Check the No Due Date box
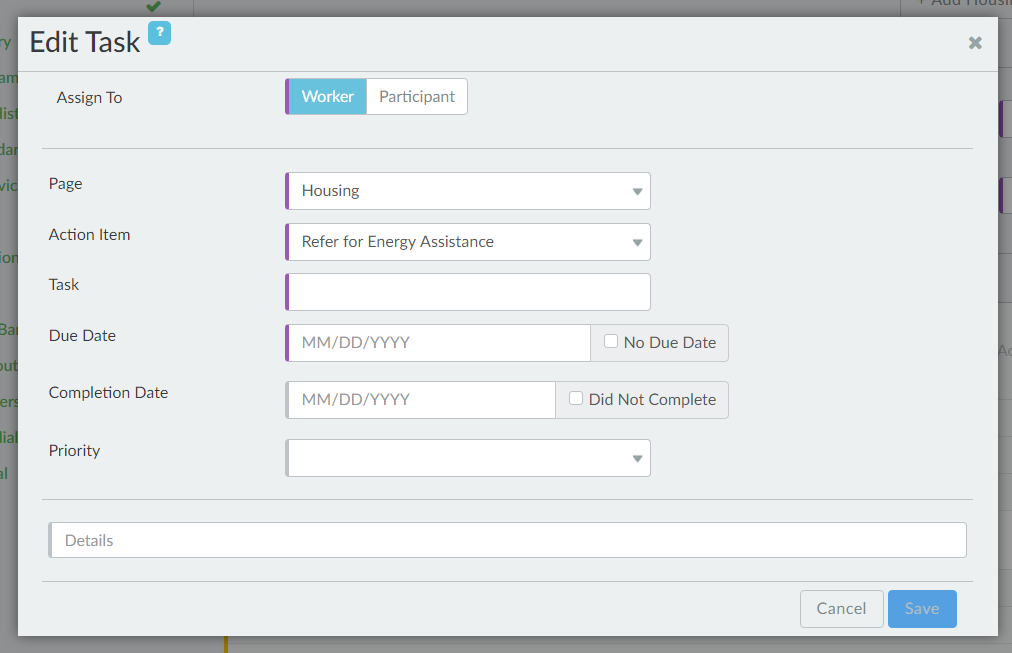1012x653 pixels. point(611,342)
